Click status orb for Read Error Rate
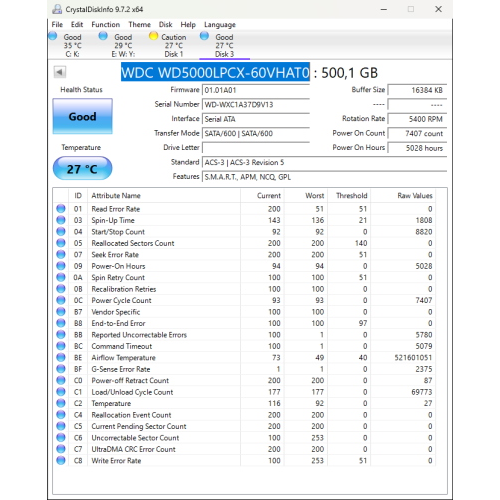The image size is (500, 500). tap(61, 209)
